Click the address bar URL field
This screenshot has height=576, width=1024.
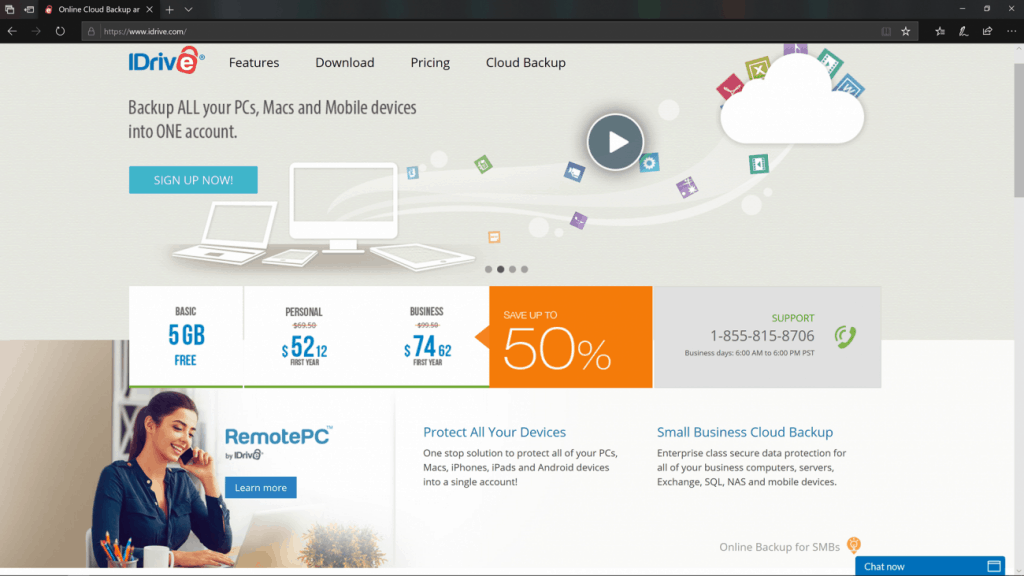tap(483, 31)
